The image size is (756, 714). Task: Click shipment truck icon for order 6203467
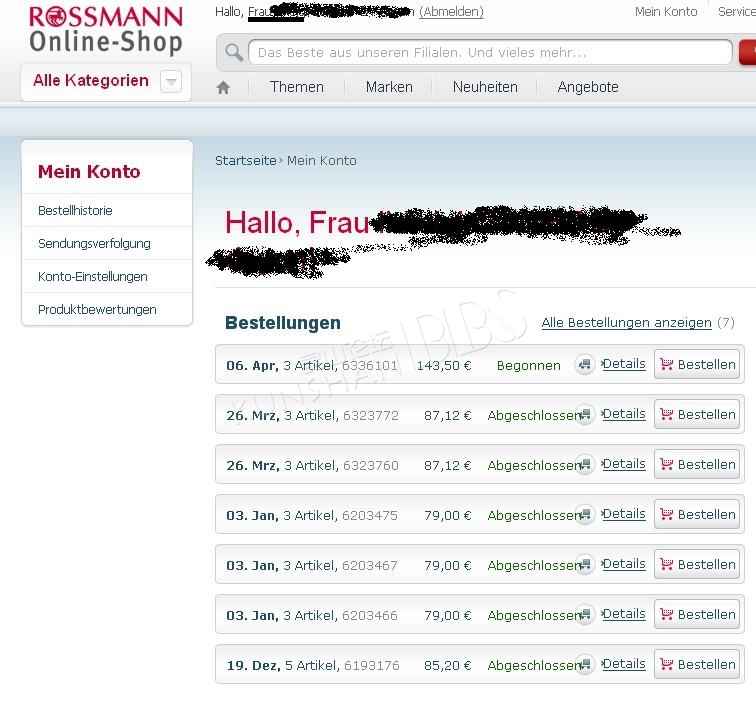[x=584, y=565]
